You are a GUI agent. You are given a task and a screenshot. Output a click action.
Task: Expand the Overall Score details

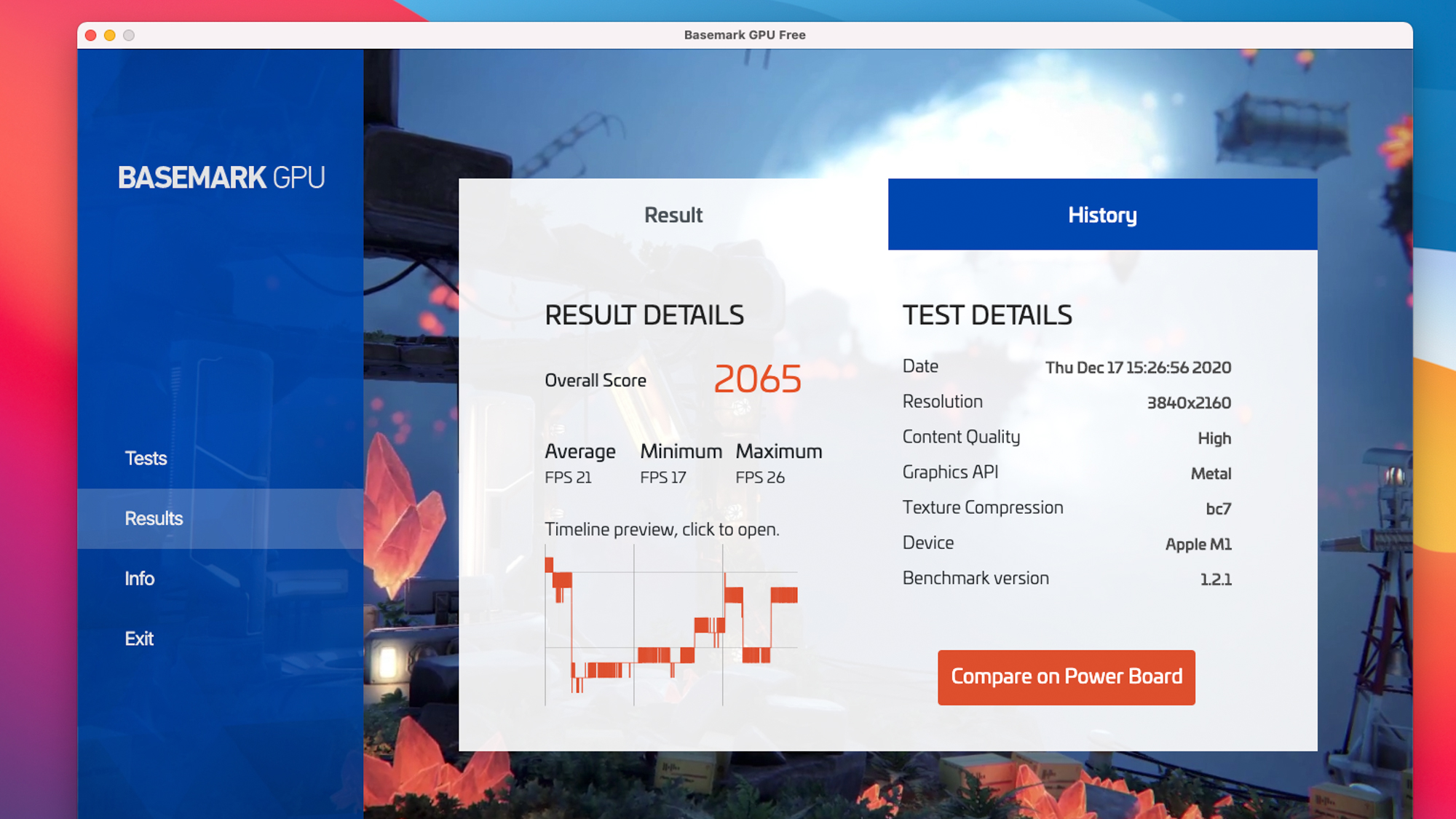click(672, 381)
